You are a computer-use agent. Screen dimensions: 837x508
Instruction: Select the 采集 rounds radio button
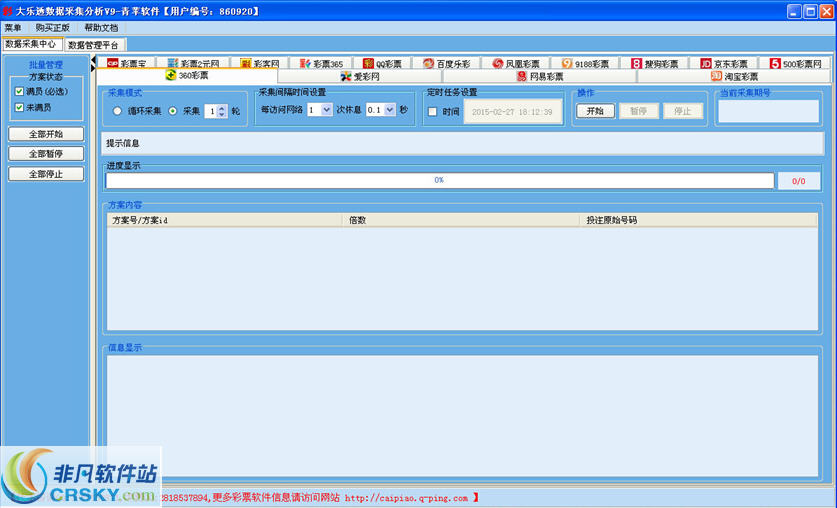[173, 111]
